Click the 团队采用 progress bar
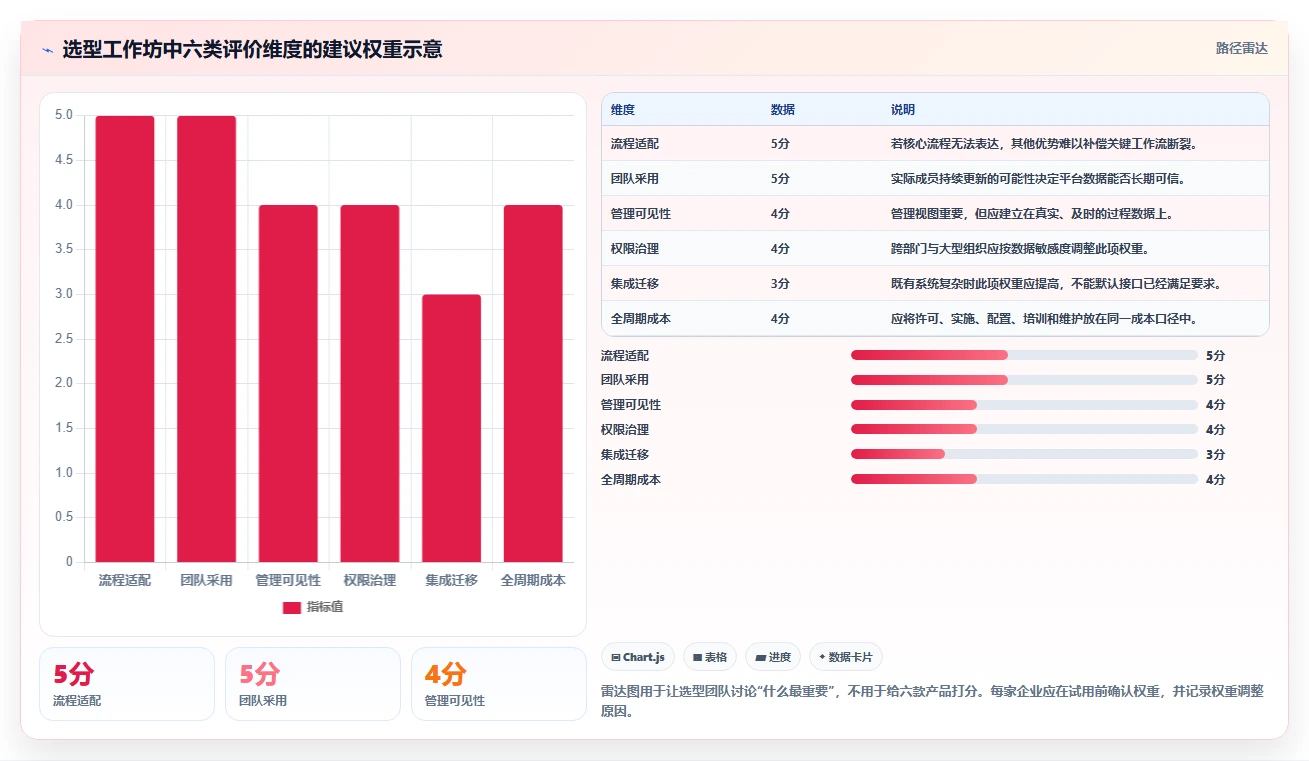This screenshot has width=1309, height=761. 1024,380
